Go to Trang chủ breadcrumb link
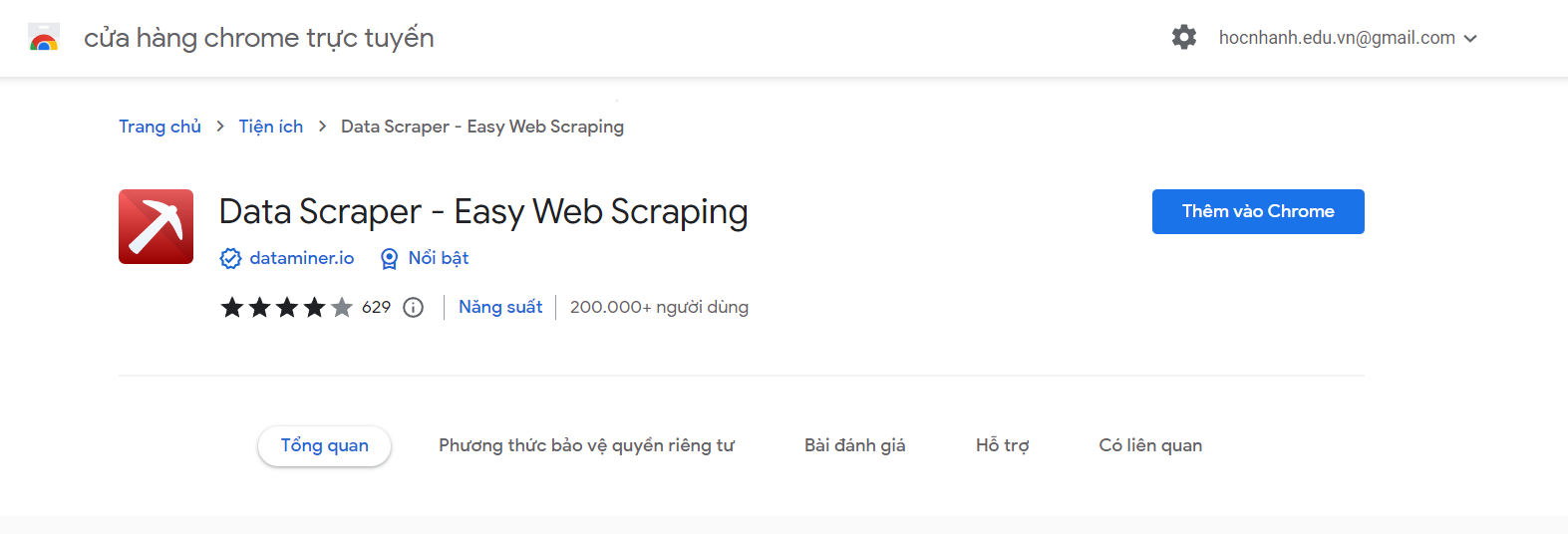Image resolution: width=1568 pixels, height=534 pixels. [x=159, y=127]
